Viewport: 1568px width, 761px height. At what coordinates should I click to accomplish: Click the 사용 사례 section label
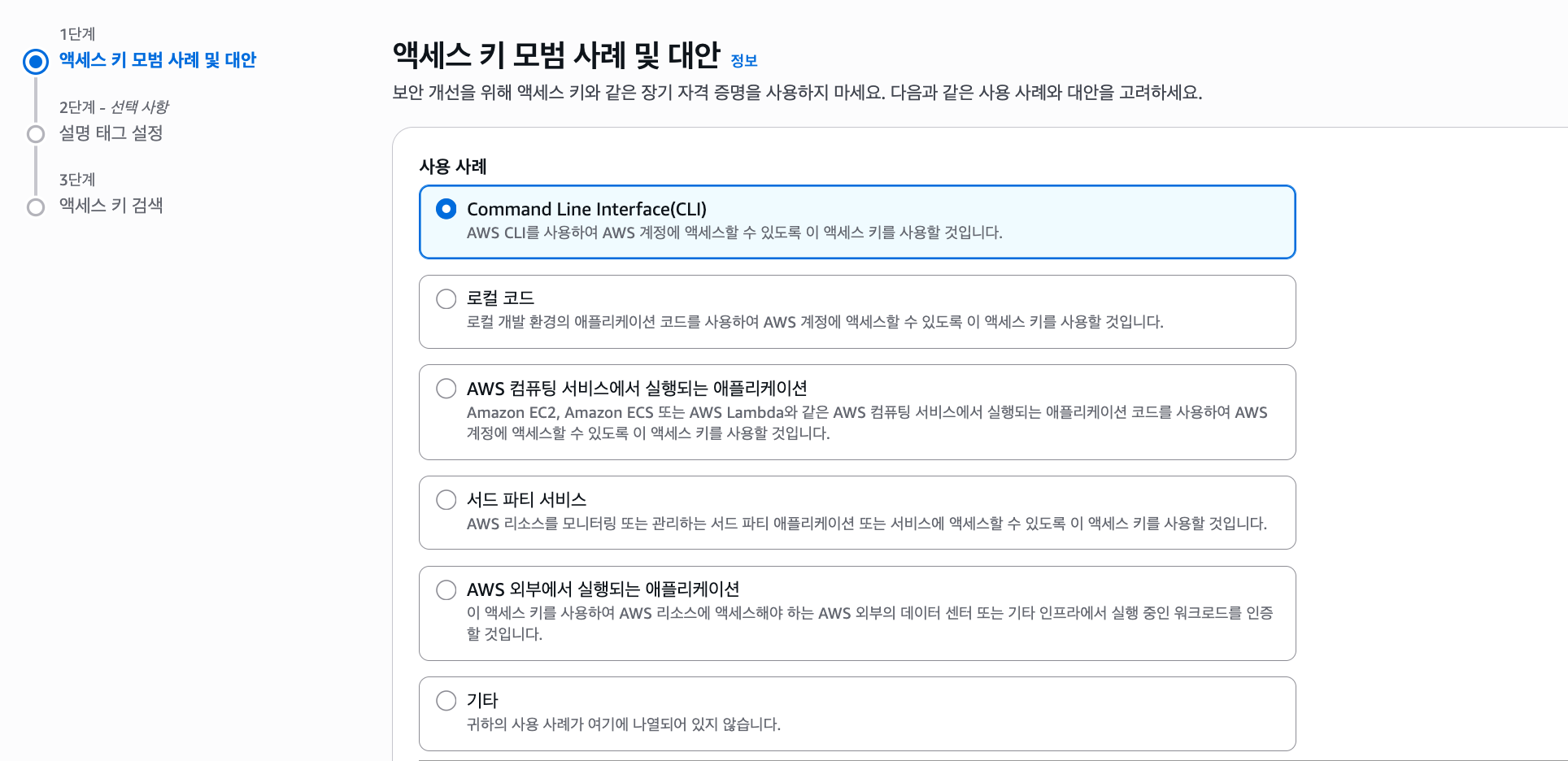click(x=453, y=167)
